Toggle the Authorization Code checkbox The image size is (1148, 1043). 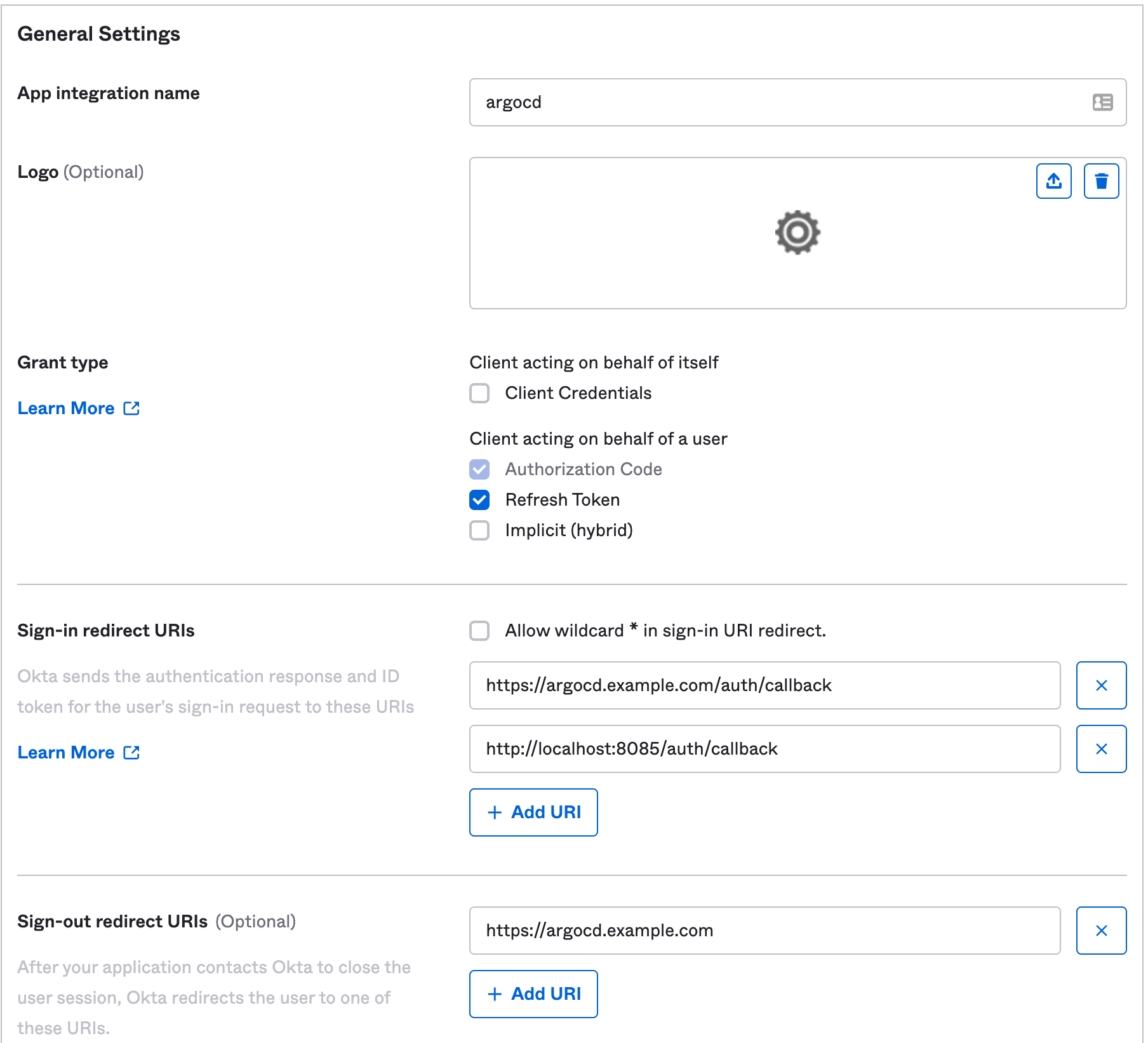(479, 469)
